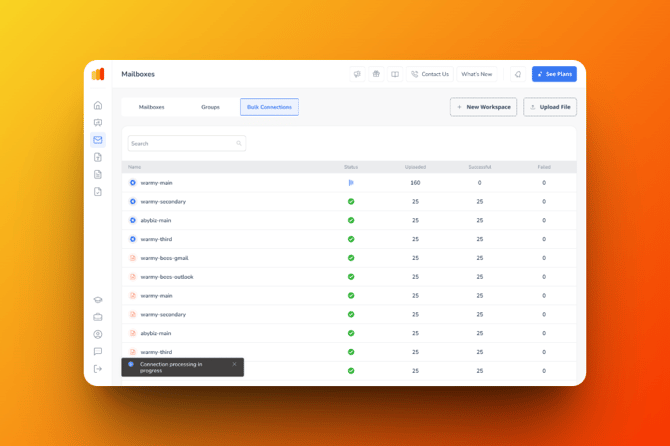Open the user profile icon in sidebar

tap(98, 335)
